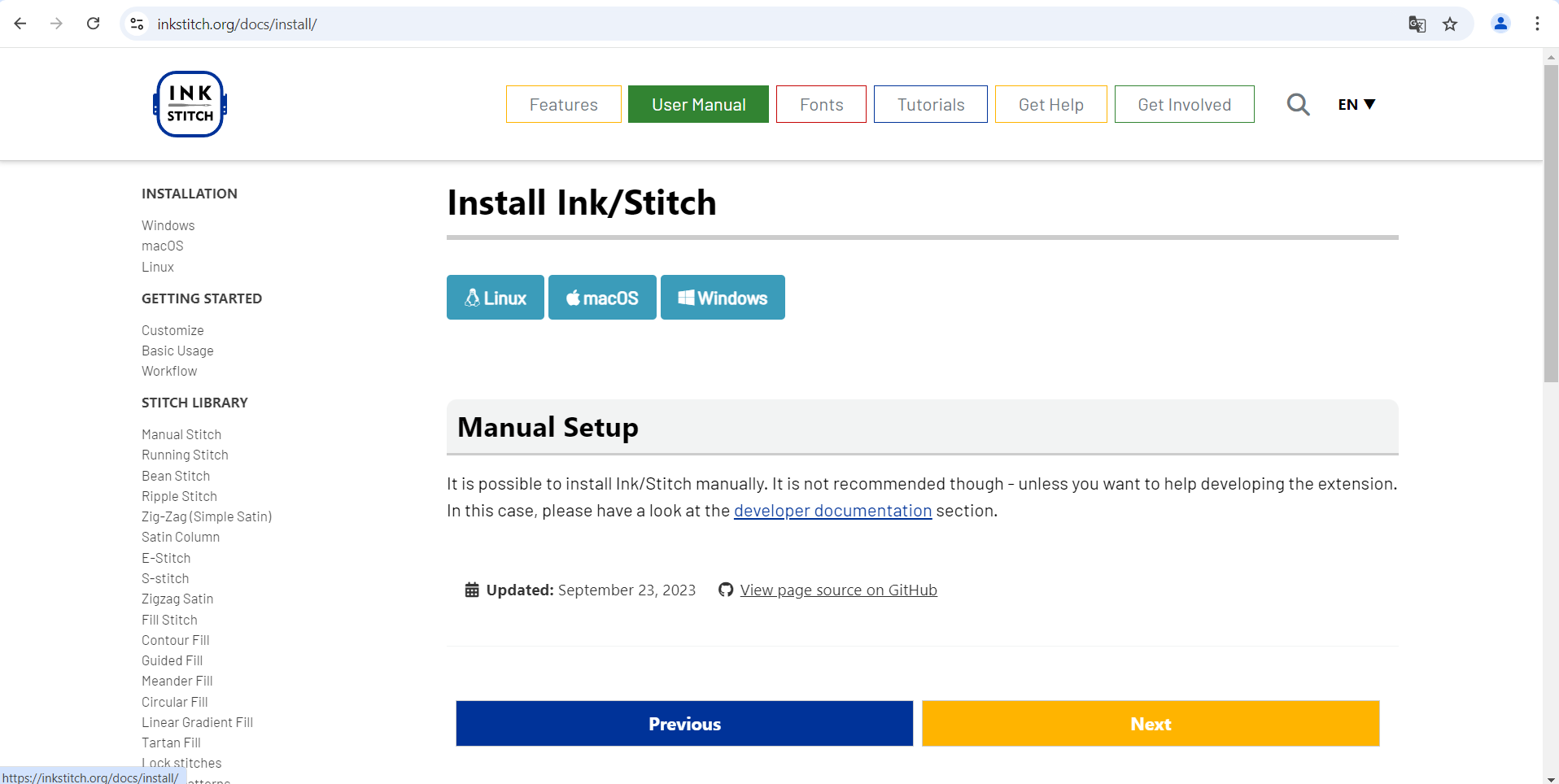Open the Basic Usage sidebar link
The width and height of the screenshot is (1559, 784).
(x=177, y=351)
